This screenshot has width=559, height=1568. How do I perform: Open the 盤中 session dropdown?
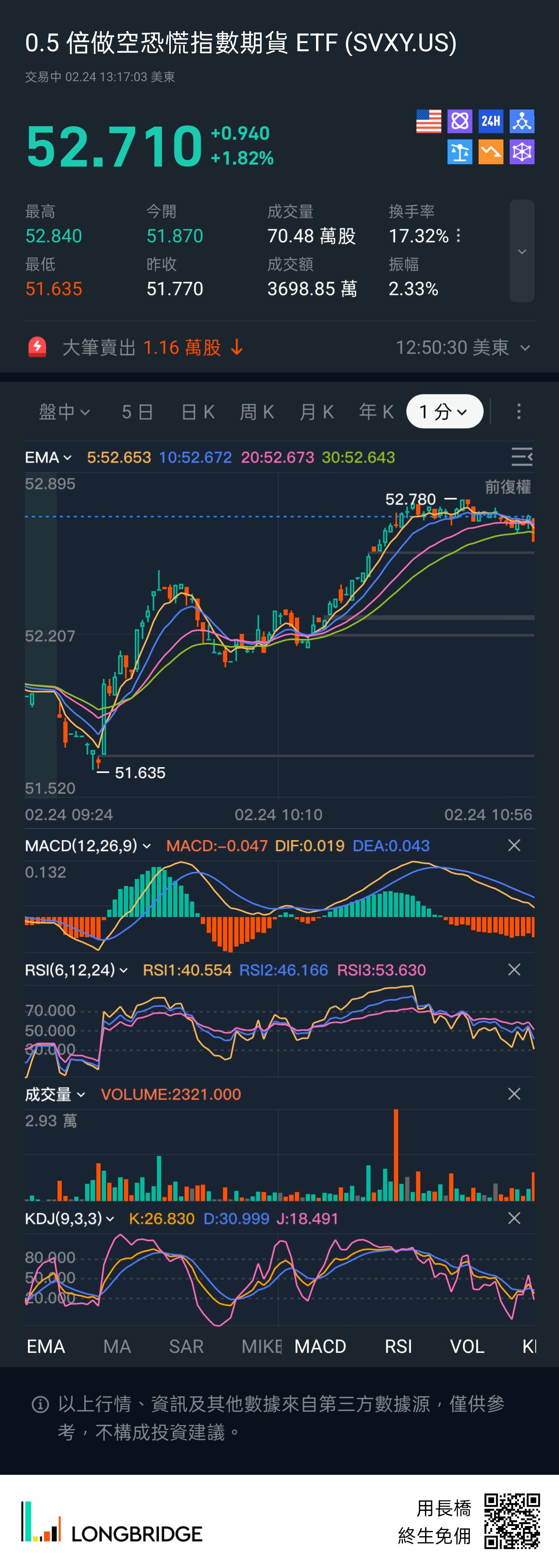[64, 412]
